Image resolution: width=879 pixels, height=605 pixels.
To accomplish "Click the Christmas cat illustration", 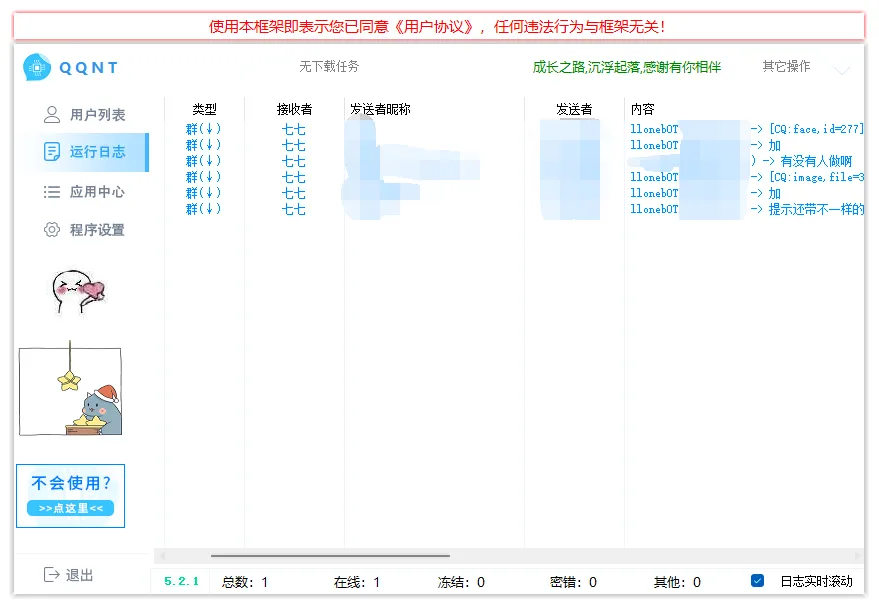I will [x=70, y=392].
